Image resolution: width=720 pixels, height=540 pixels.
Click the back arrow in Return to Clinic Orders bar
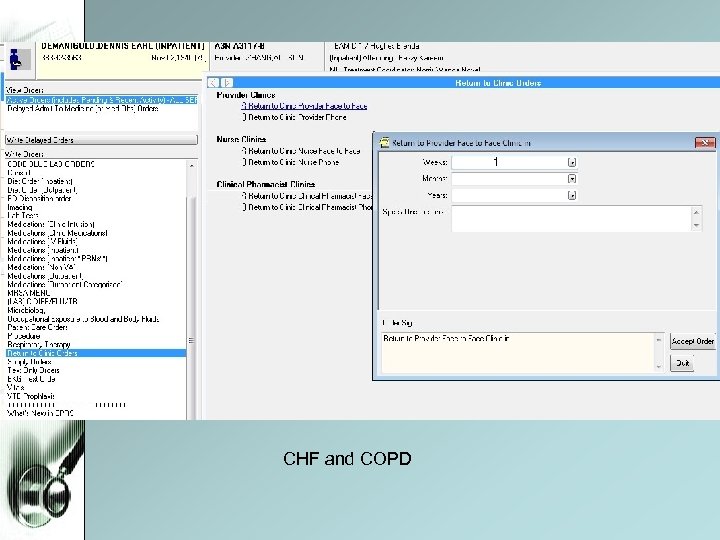(213, 83)
